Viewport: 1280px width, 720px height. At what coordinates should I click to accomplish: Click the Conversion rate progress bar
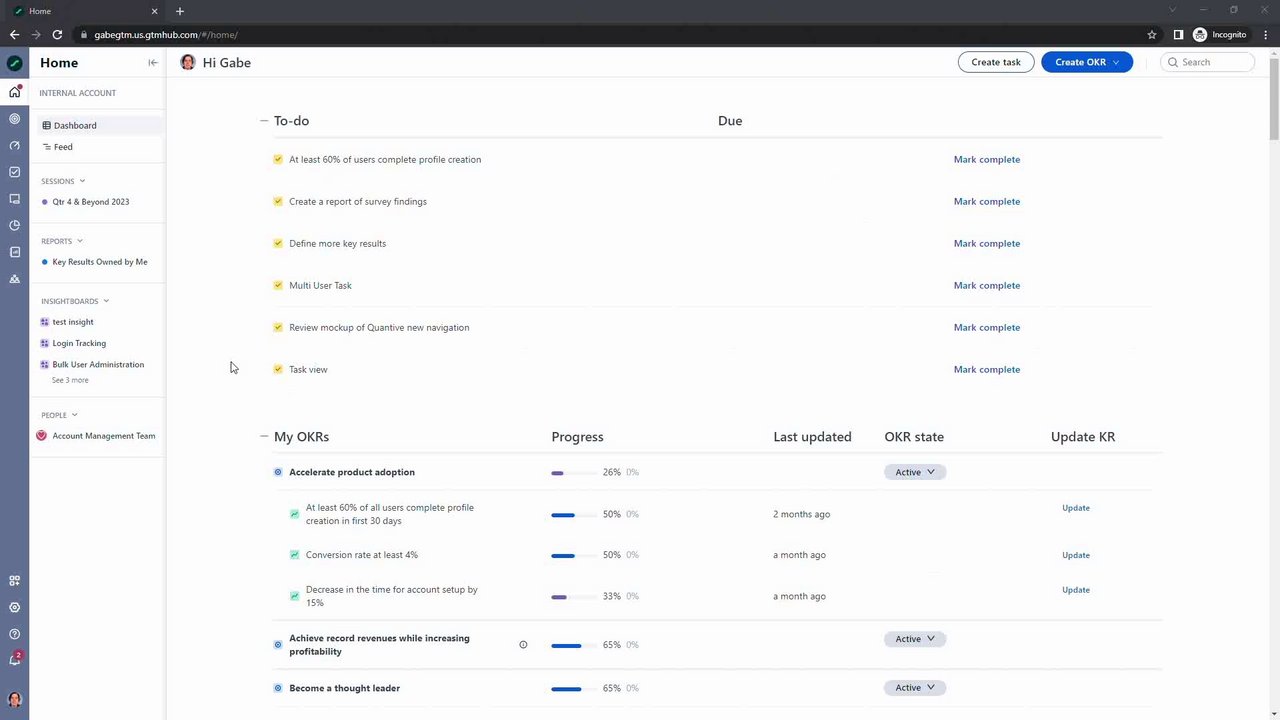(x=563, y=555)
